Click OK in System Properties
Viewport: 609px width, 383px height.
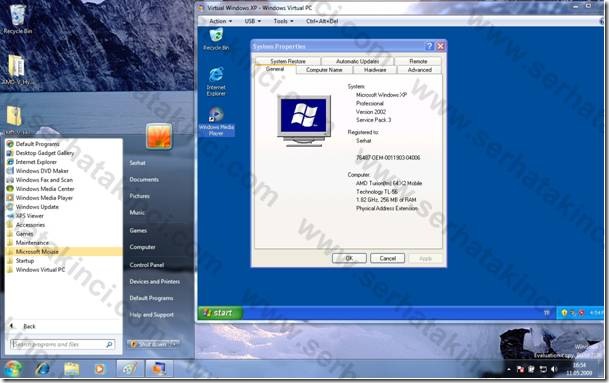(x=349, y=258)
